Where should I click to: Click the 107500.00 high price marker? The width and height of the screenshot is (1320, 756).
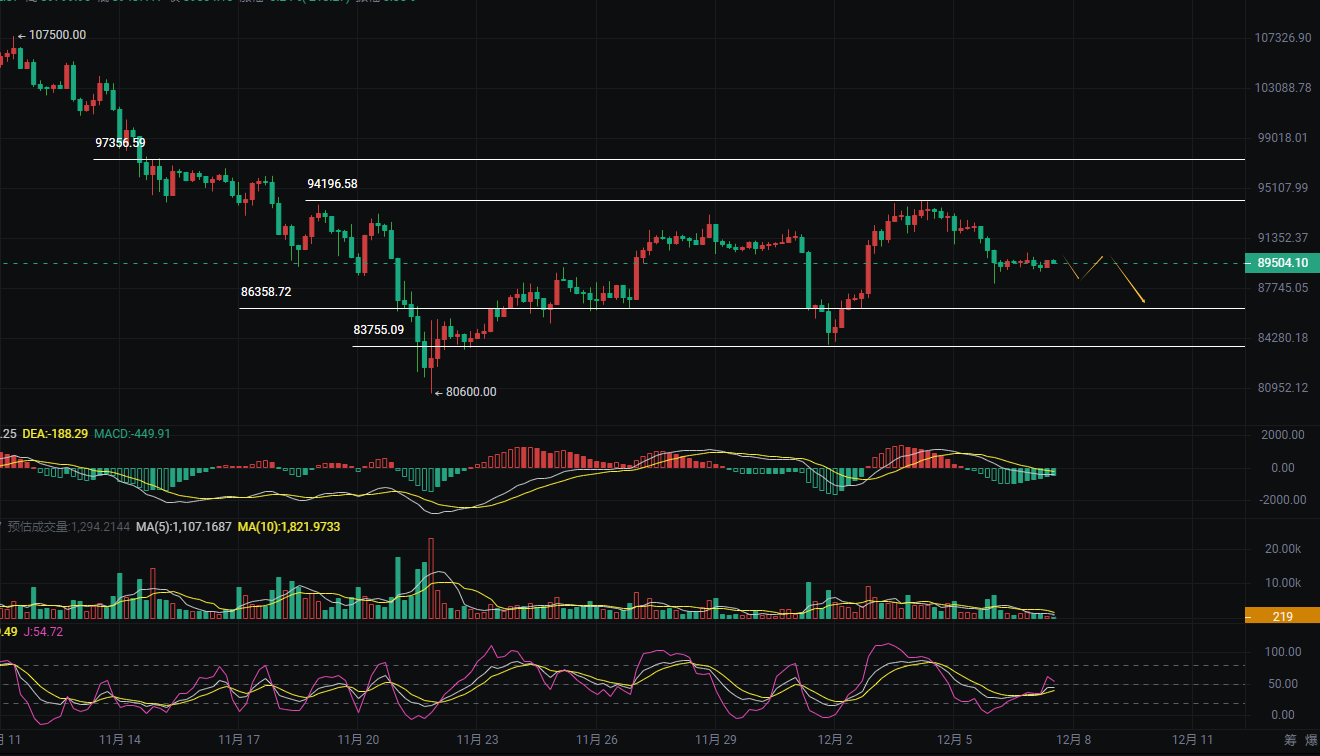57,35
